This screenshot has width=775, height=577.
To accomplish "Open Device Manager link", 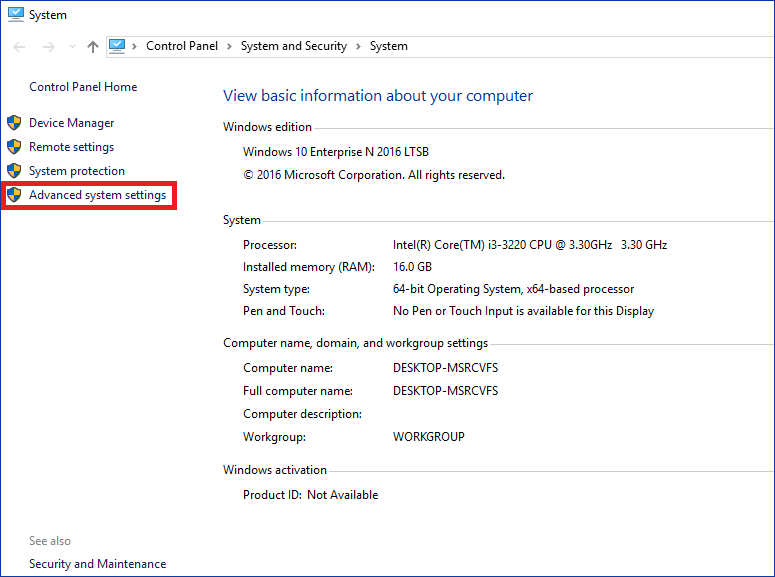I will click(x=72, y=123).
